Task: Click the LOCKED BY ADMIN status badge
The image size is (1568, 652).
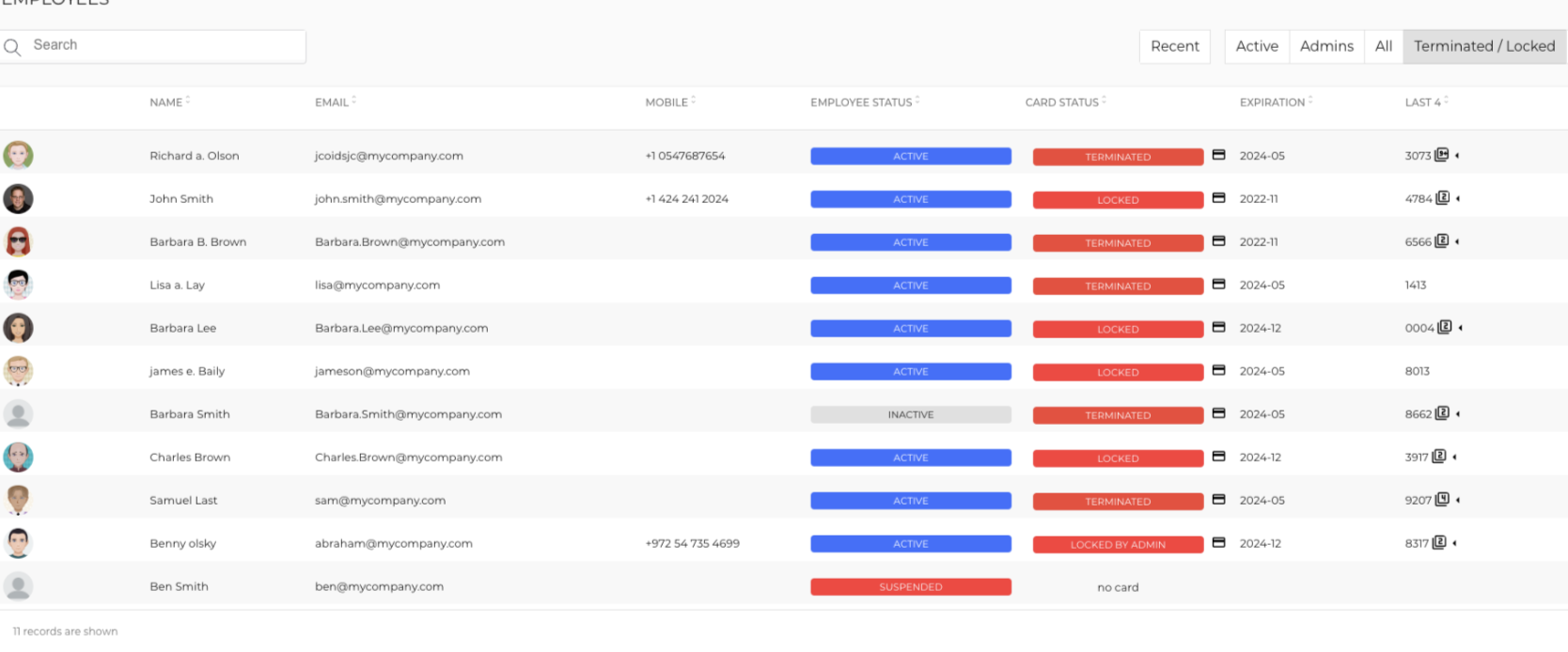Action: (1118, 544)
